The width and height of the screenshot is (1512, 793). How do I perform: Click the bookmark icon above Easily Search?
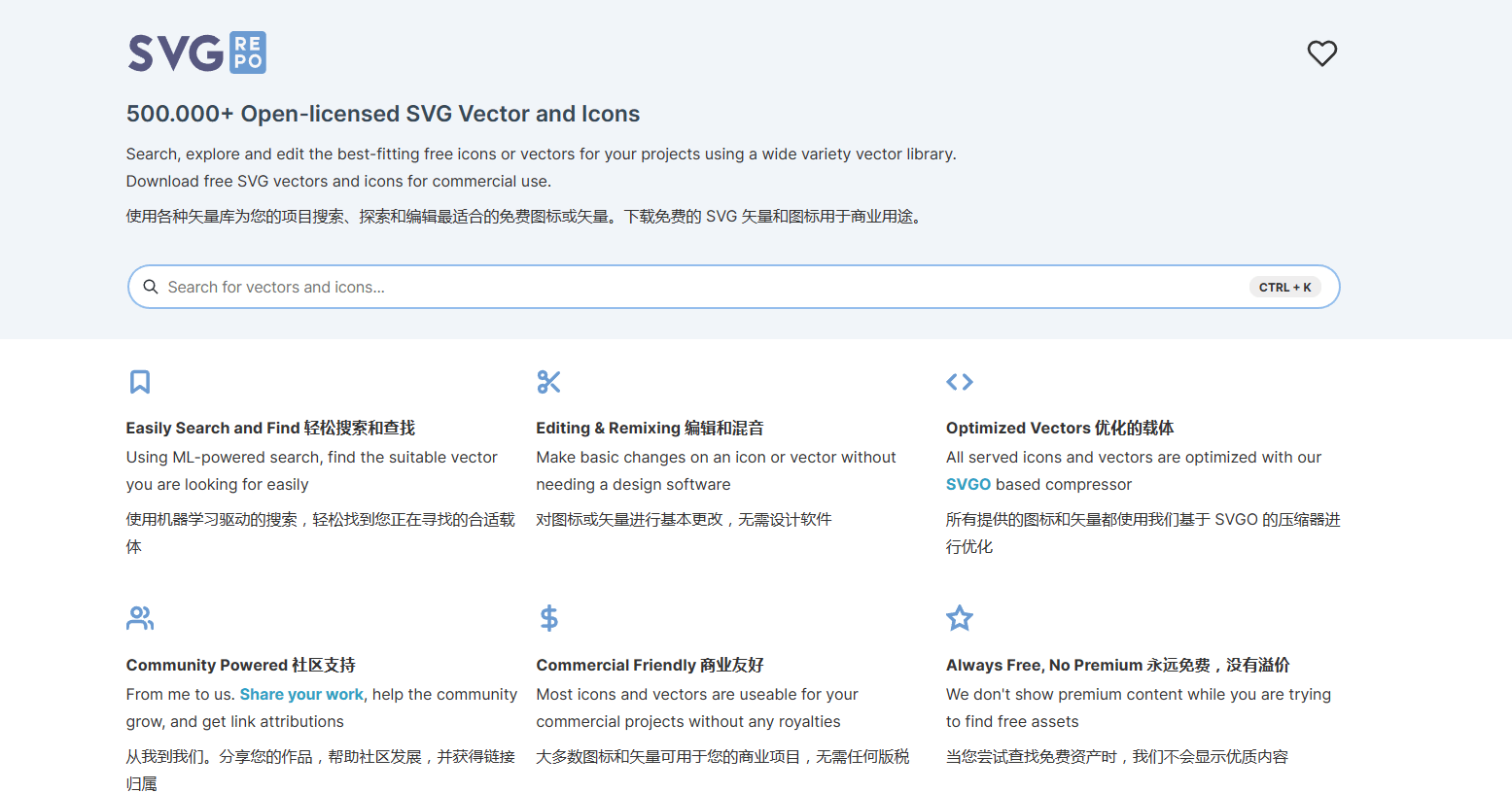point(140,382)
